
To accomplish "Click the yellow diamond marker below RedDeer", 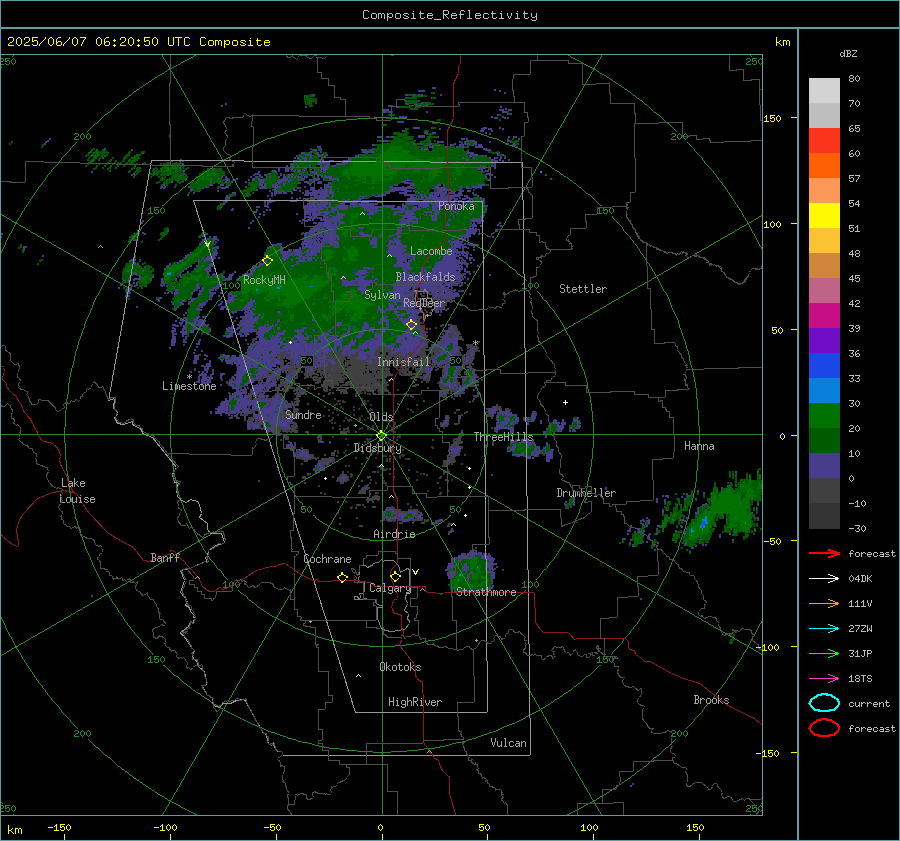I will tap(412, 325).
